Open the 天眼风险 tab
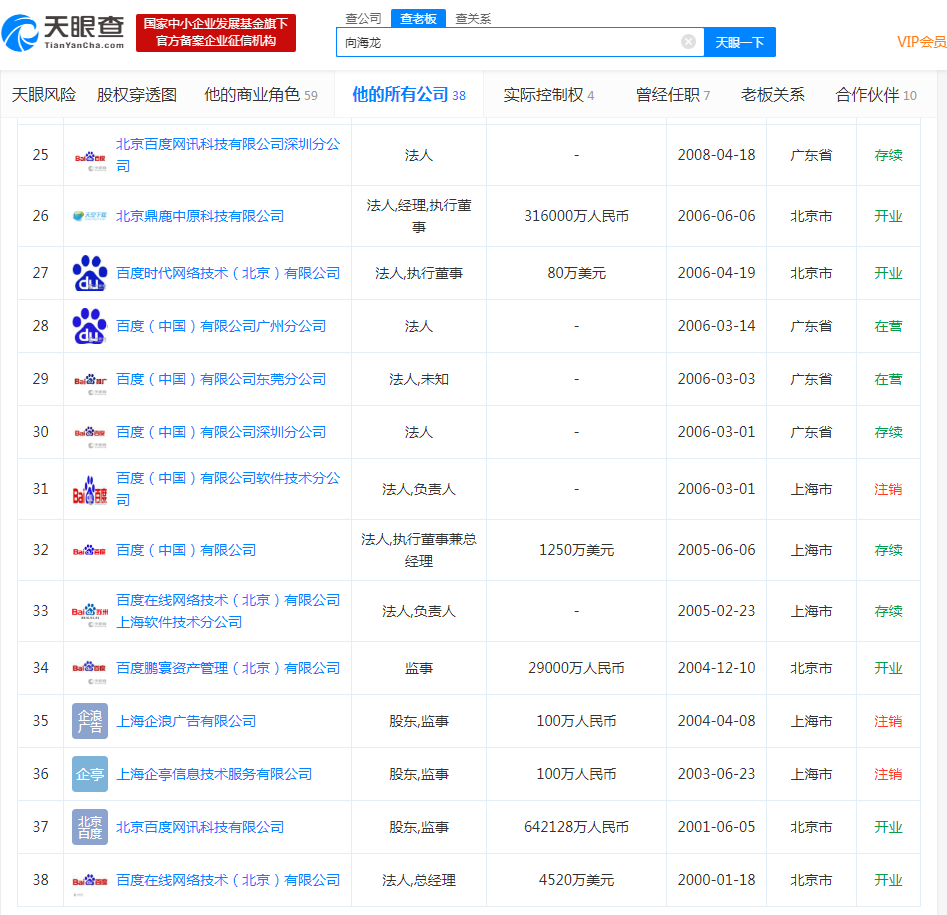Viewport: 947px width, 915px height. click(x=43, y=95)
